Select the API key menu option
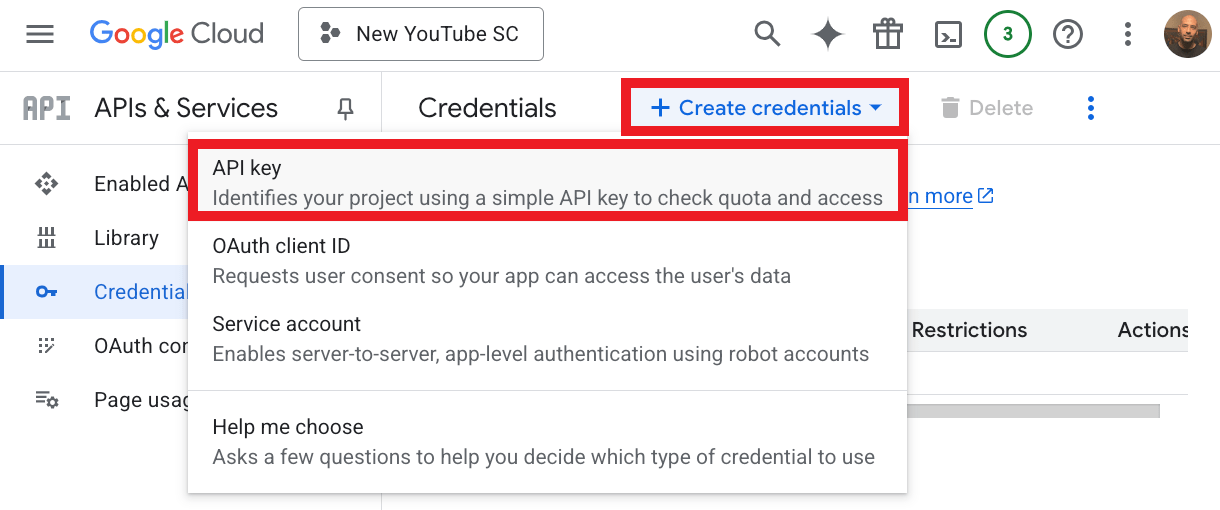This screenshot has height=510, width=1220. (547, 182)
